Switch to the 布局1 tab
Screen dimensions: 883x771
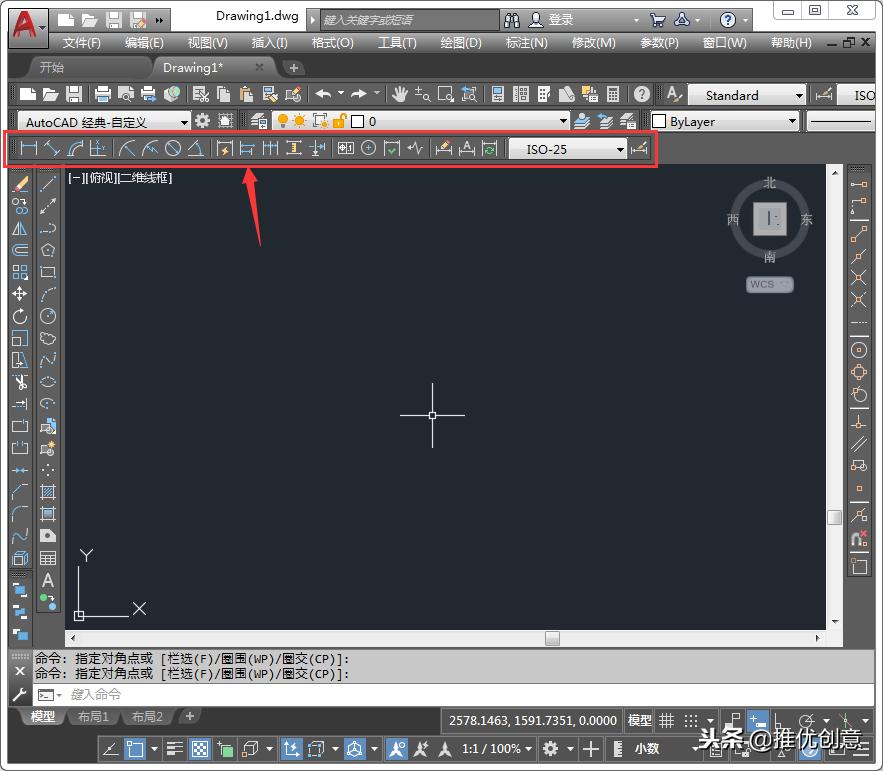(93, 716)
